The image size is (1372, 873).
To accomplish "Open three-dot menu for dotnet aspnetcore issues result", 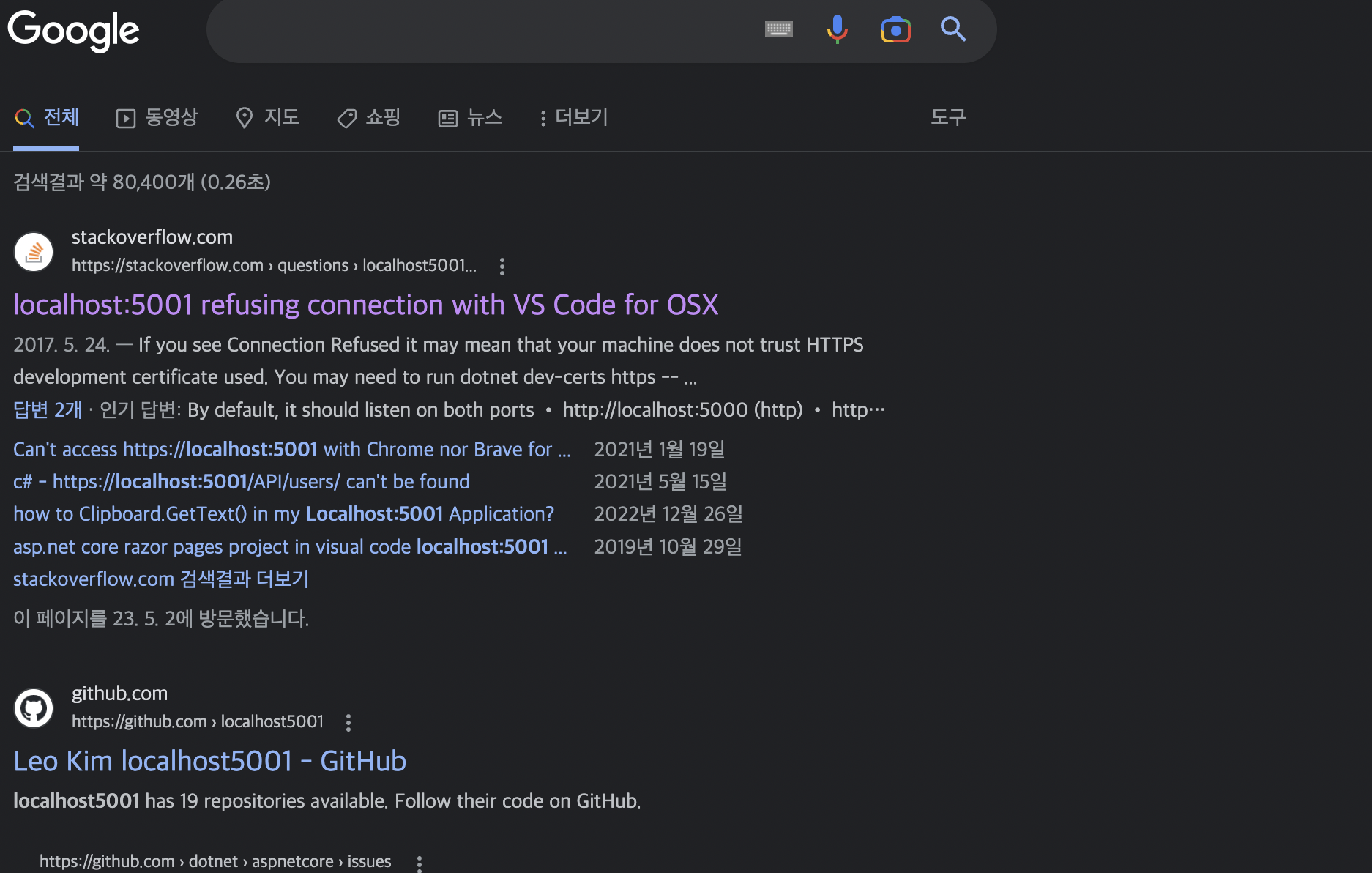I will (x=420, y=863).
